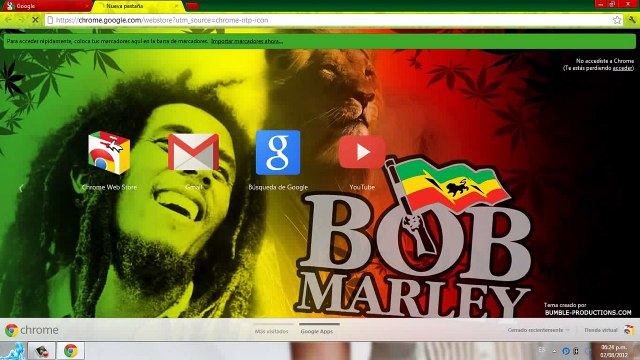Click the left page chevron arrow
The image size is (640, 360).
pos(21,188)
